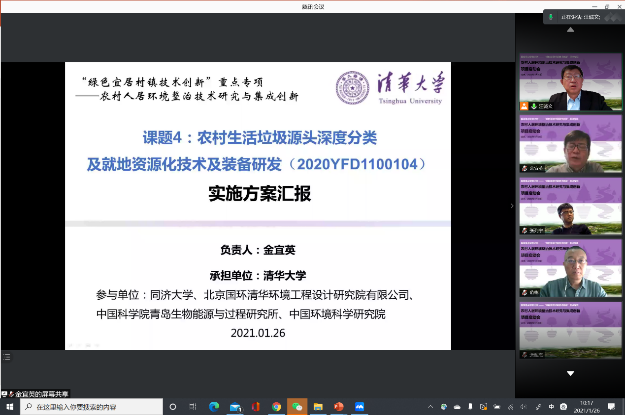Select video of man with glasses, green background
Viewport: 625px width, 415px height.
tap(566, 152)
